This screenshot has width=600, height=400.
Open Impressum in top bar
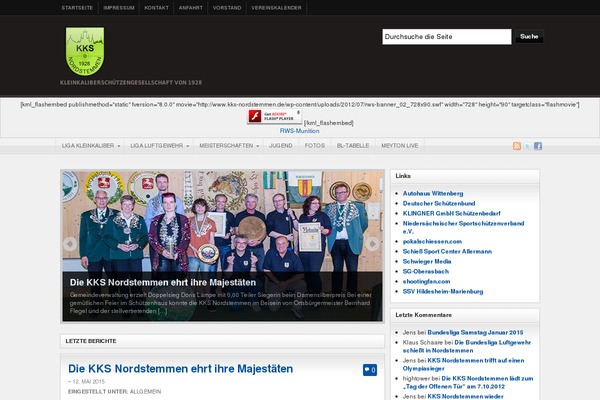coord(119,8)
